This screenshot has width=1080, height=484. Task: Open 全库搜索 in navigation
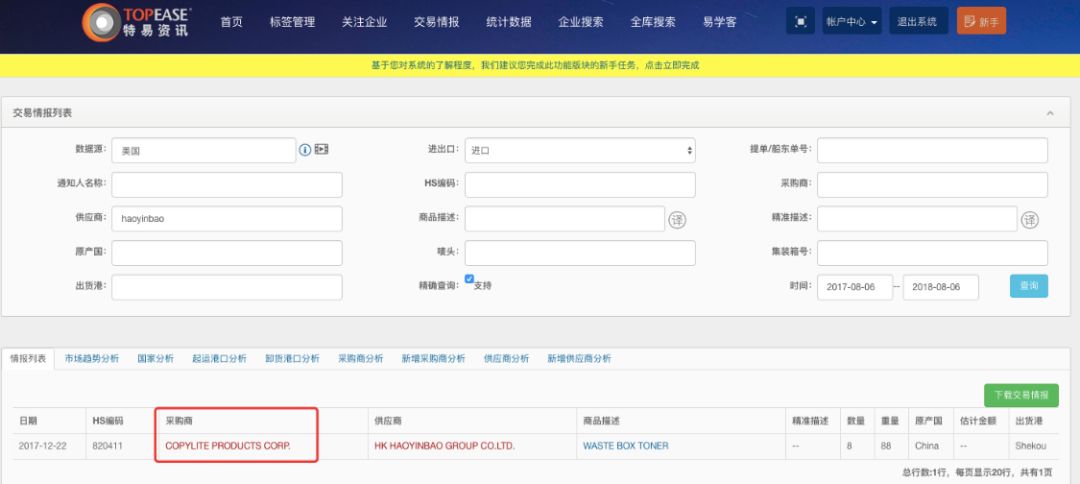click(653, 22)
